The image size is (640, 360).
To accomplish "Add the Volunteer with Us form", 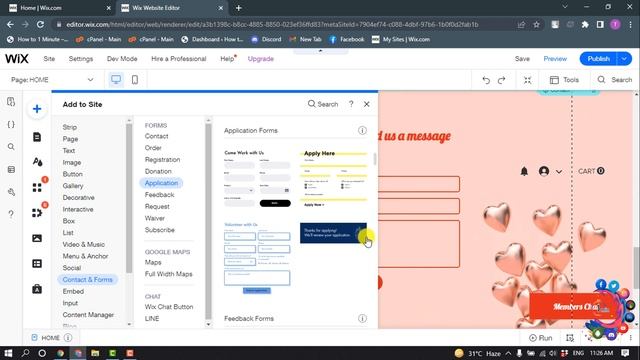I will tap(257, 258).
